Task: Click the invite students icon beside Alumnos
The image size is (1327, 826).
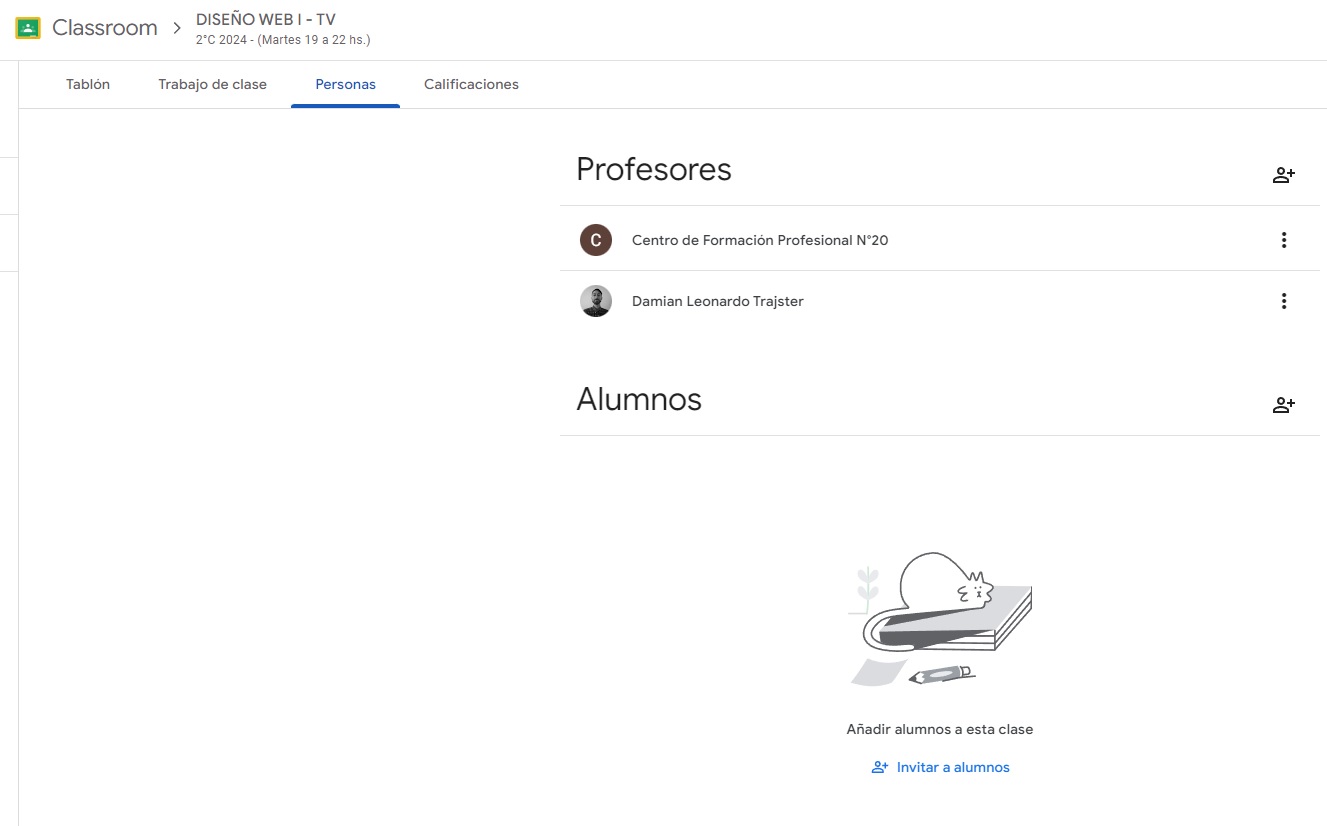Action: (x=1284, y=405)
